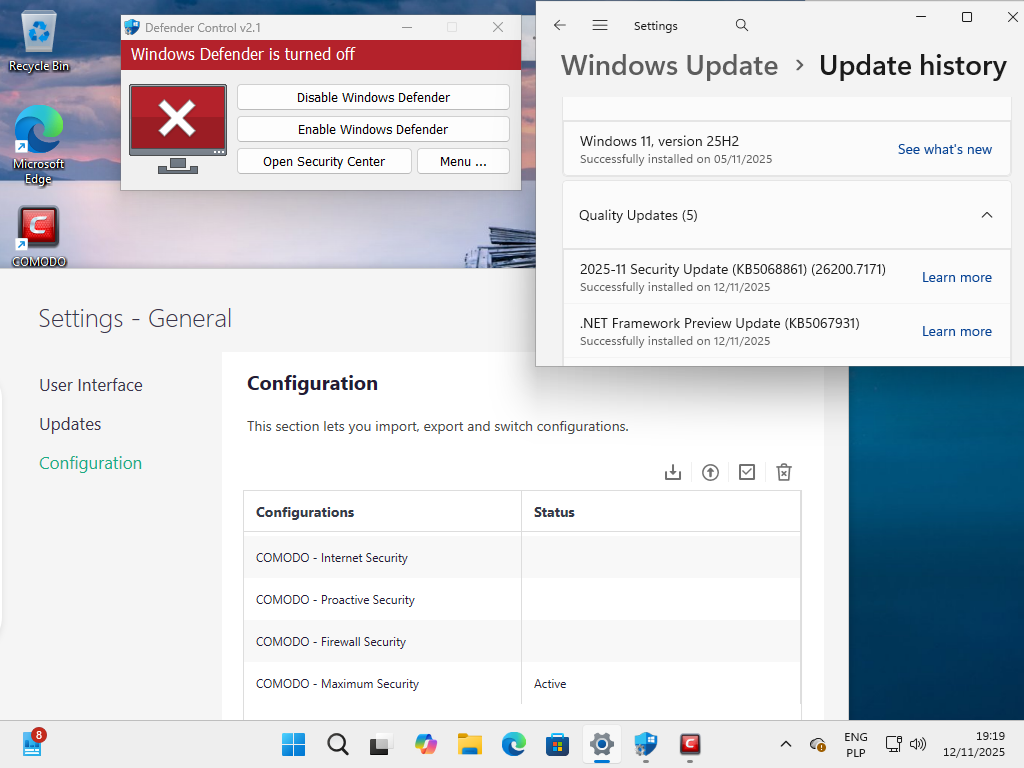
Task: Open Learn more for KB5067931 update
Action: pos(957,331)
